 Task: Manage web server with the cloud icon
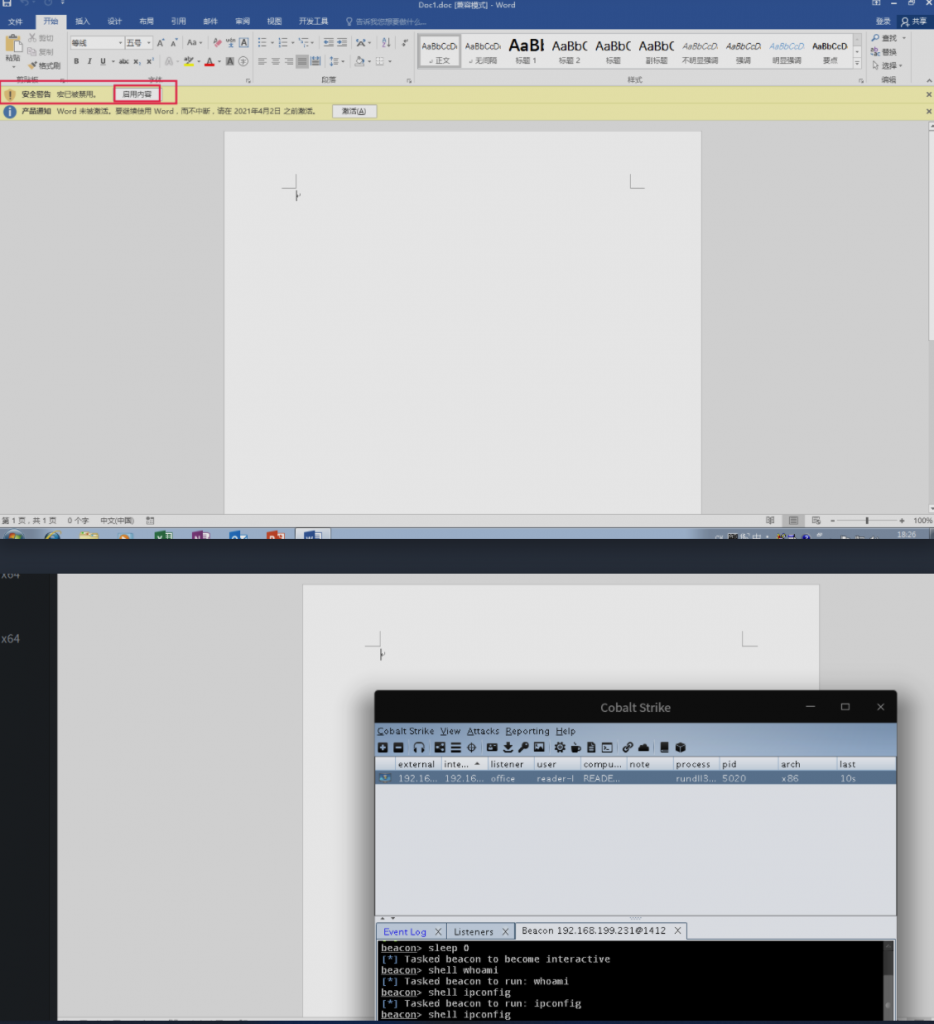pos(643,747)
